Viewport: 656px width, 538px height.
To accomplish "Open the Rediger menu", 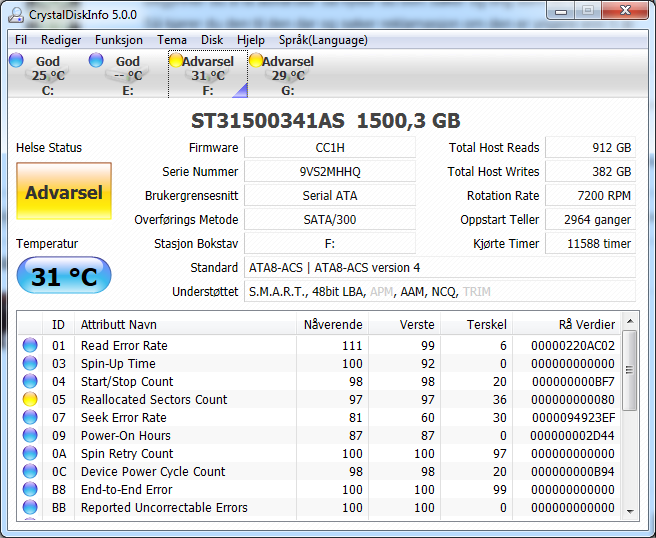I will 61,40.
